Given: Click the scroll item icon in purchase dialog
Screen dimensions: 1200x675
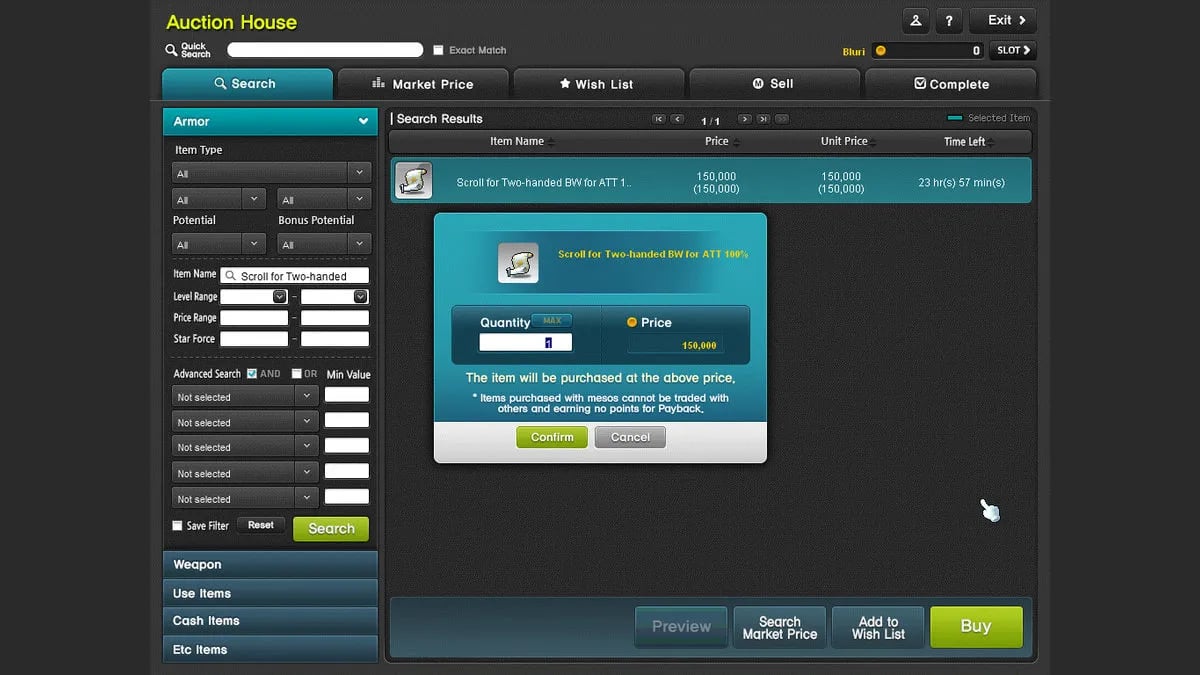Looking at the screenshot, I should point(518,262).
